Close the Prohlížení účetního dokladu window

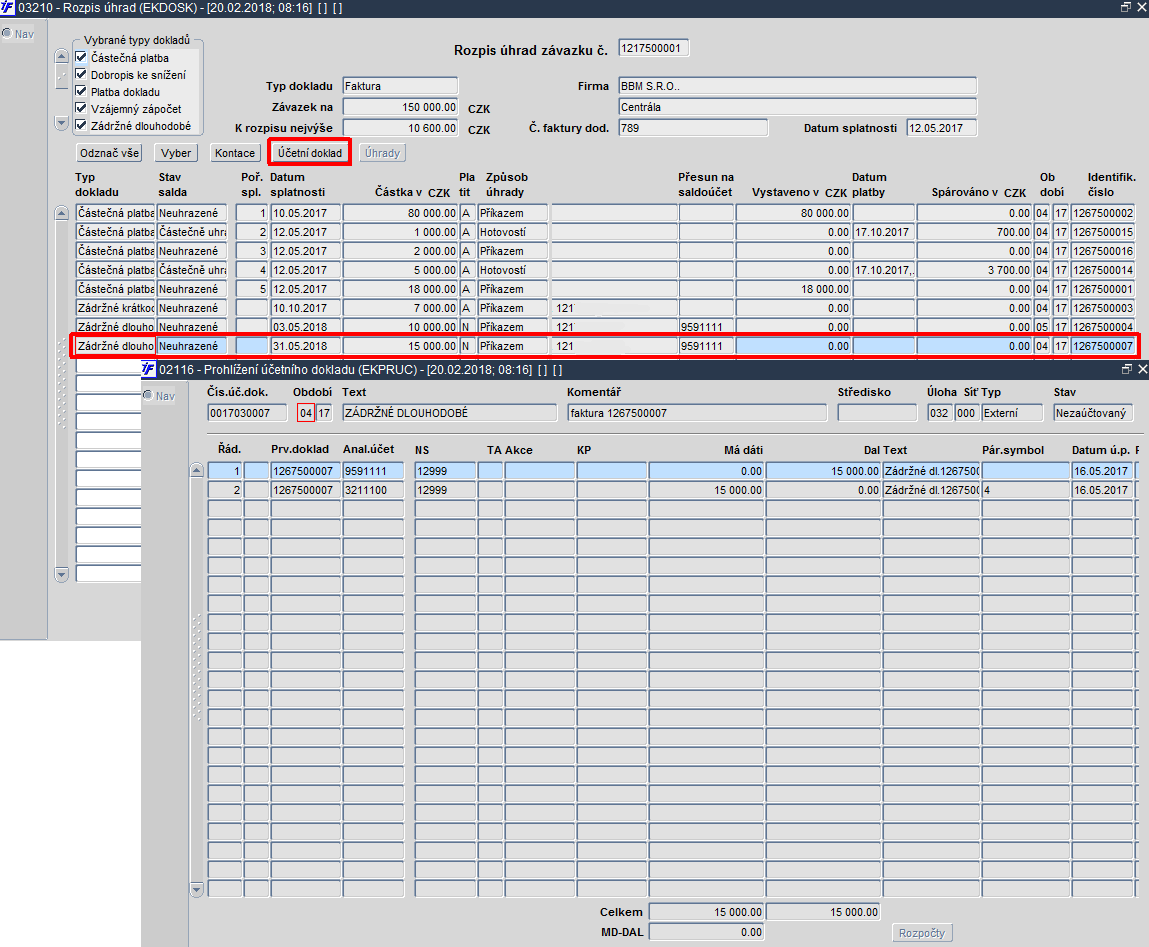[x=1142, y=369]
